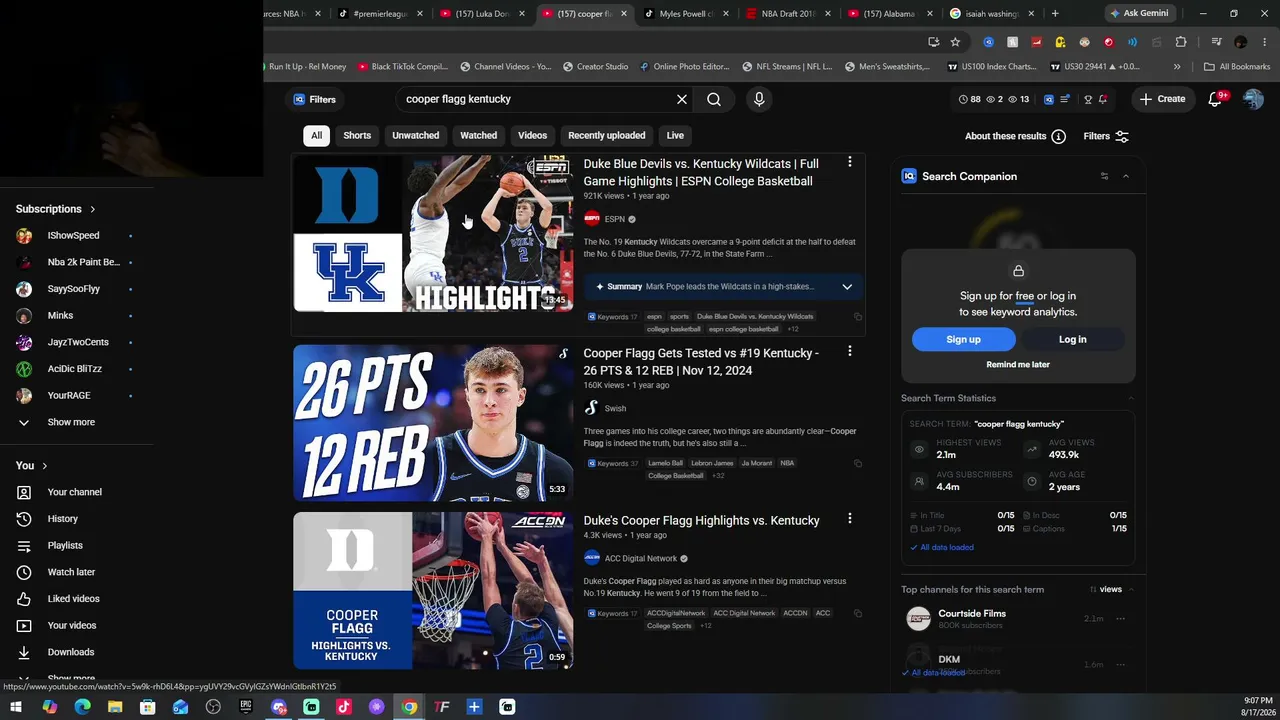Clear the search box text
This screenshot has height=720, width=1280.
pyautogui.click(x=682, y=99)
